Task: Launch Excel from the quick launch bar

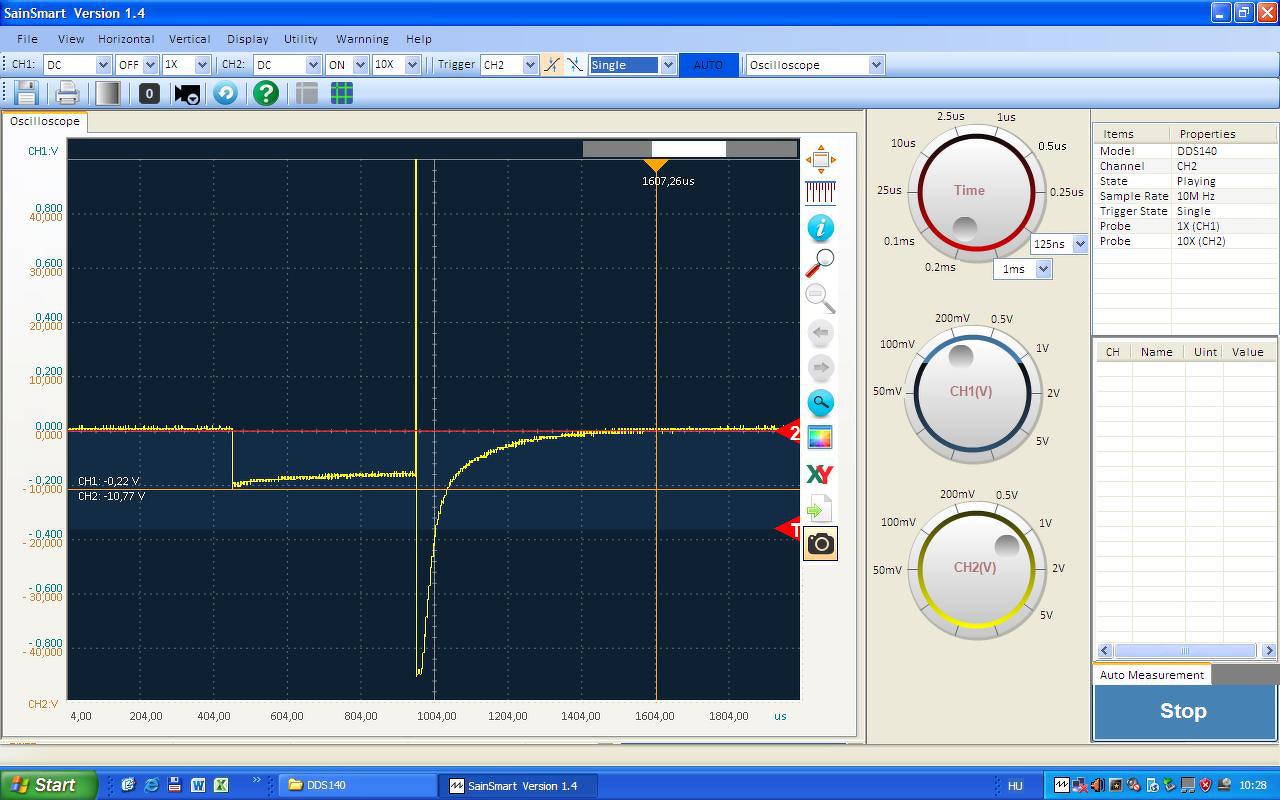Action: [221, 785]
